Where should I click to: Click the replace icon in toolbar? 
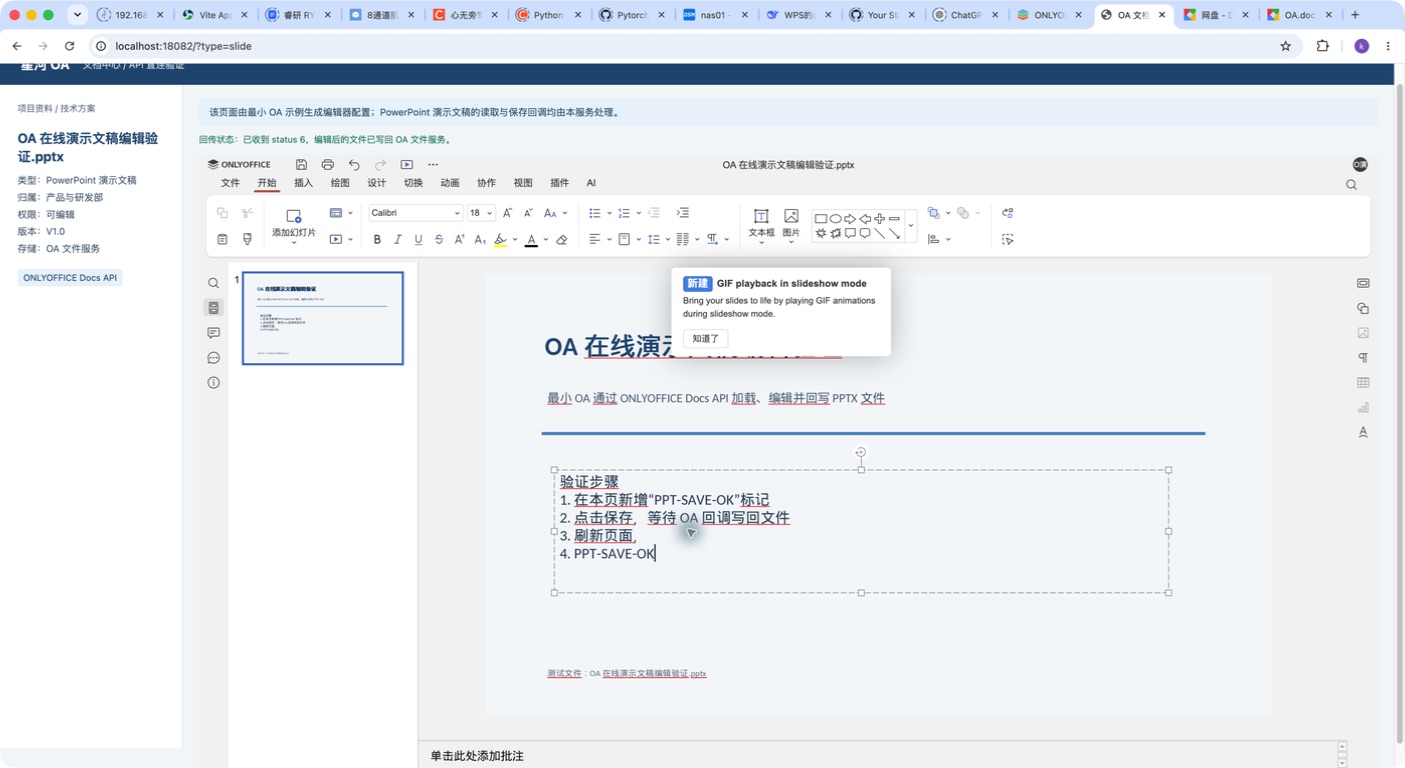(1008, 213)
